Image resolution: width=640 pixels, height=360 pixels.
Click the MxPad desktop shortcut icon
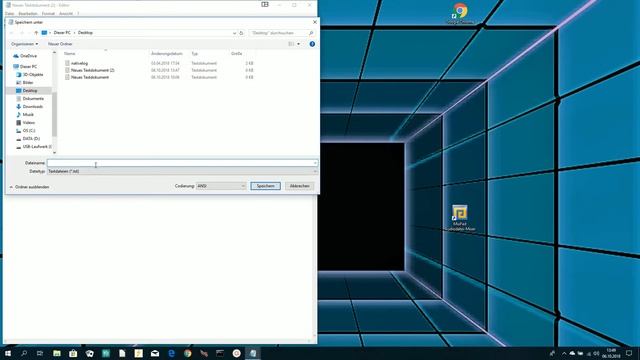coord(460,218)
